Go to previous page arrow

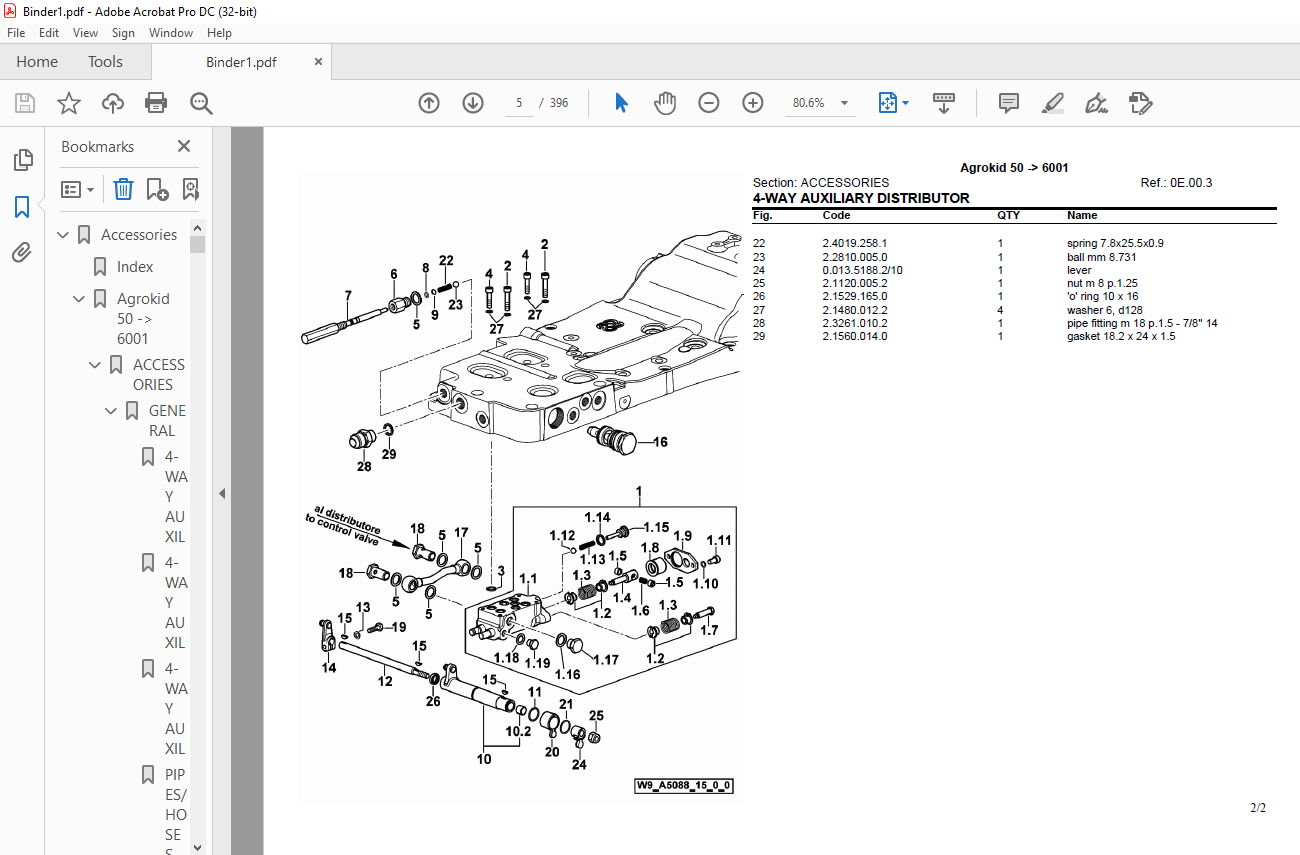pyautogui.click(x=429, y=102)
